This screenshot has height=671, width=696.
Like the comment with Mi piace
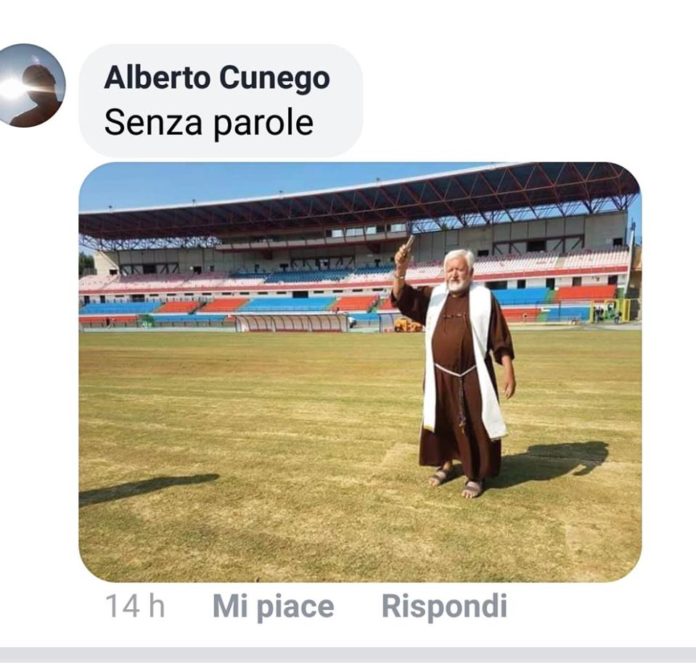coord(273,606)
